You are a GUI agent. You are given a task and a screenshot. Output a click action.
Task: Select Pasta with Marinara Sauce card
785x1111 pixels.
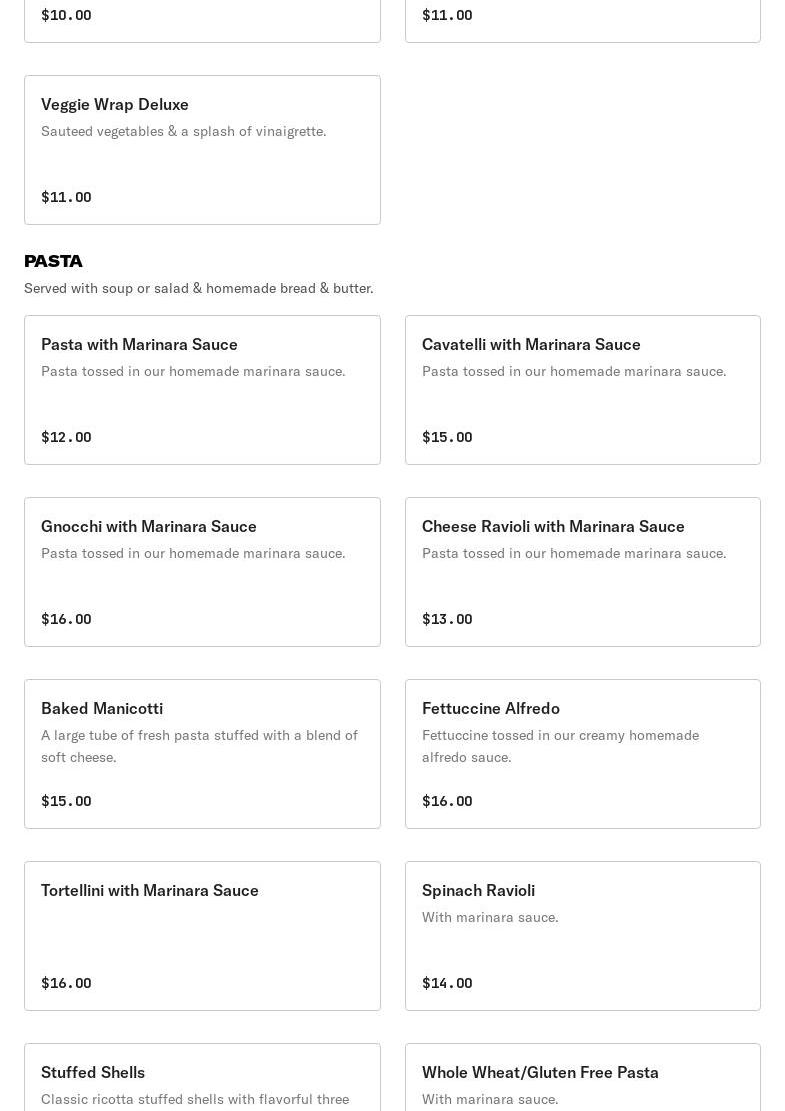(x=202, y=389)
